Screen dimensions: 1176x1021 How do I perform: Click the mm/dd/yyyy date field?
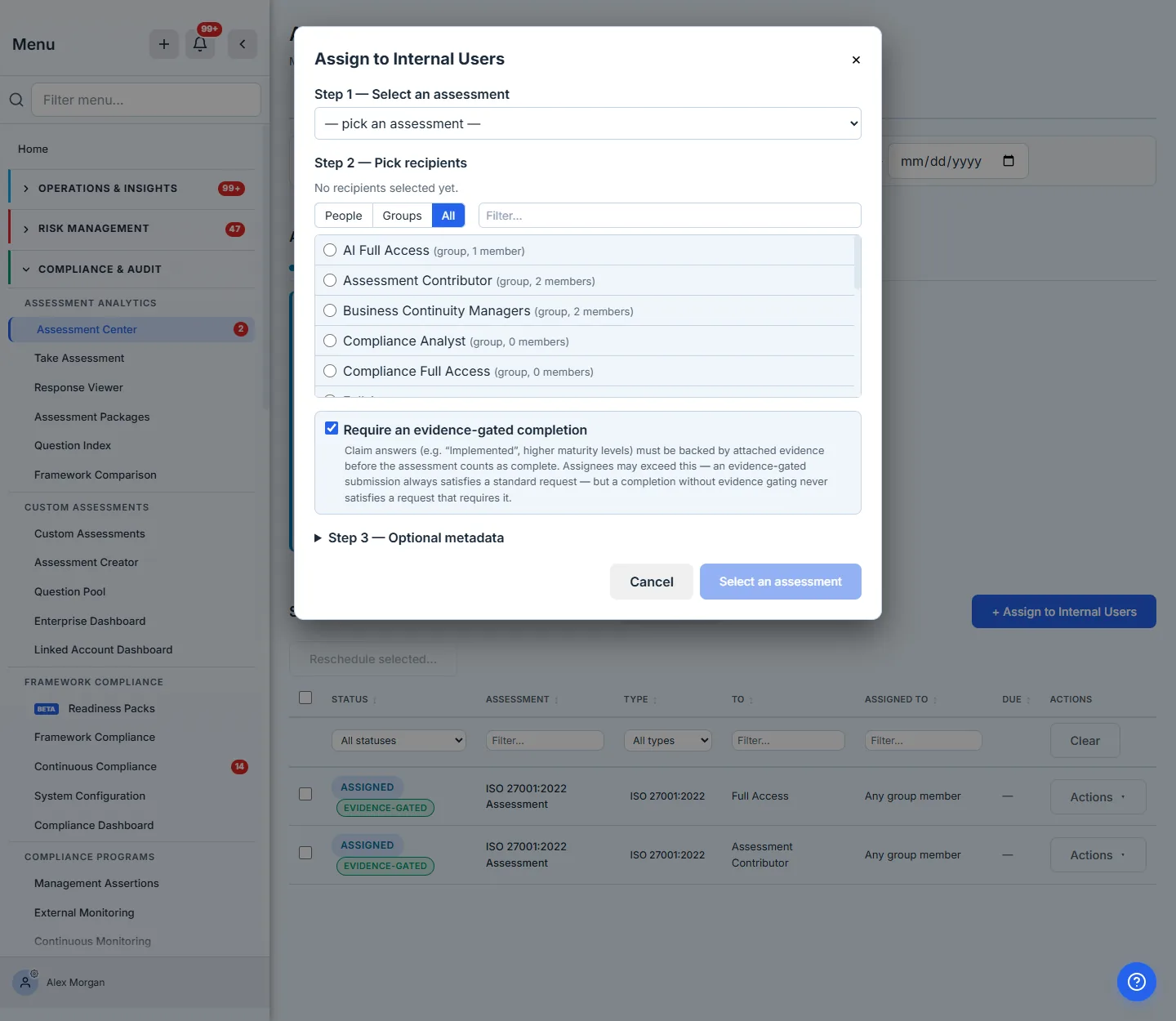(958, 161)
